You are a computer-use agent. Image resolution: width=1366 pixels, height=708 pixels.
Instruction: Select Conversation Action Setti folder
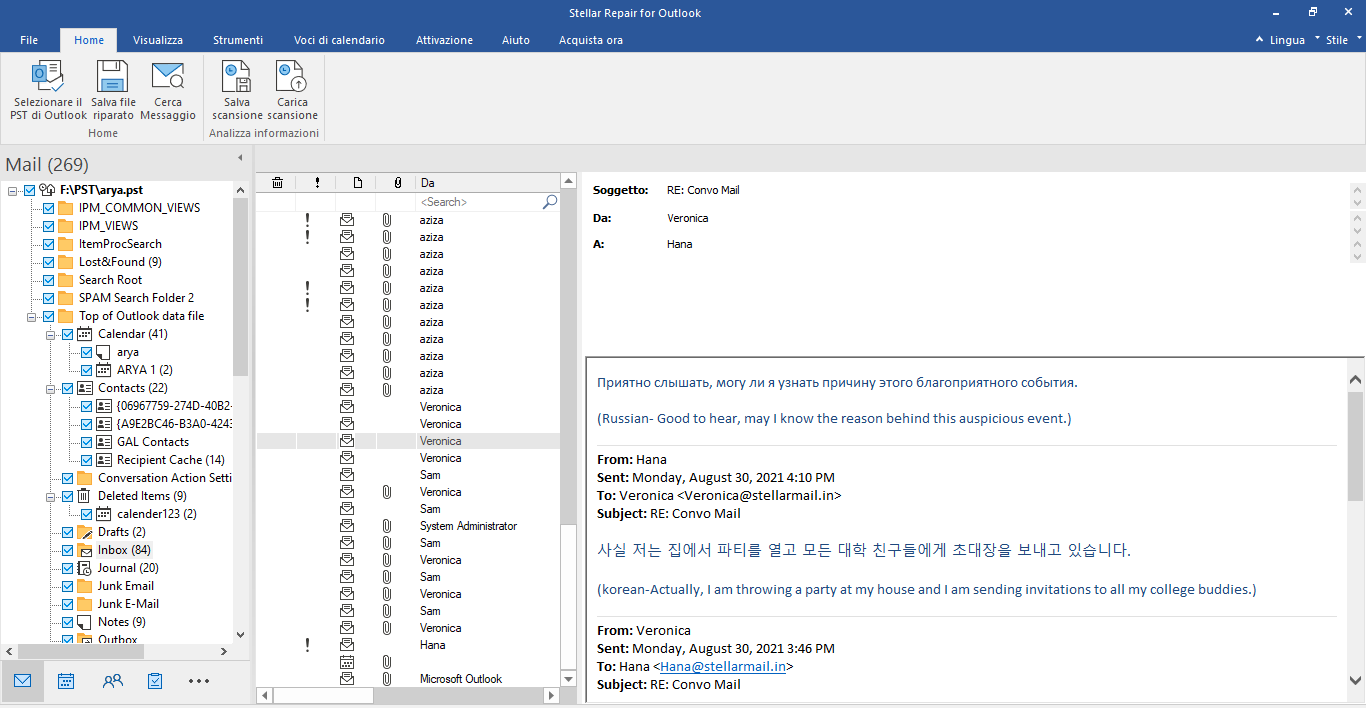tap(164, 478)
